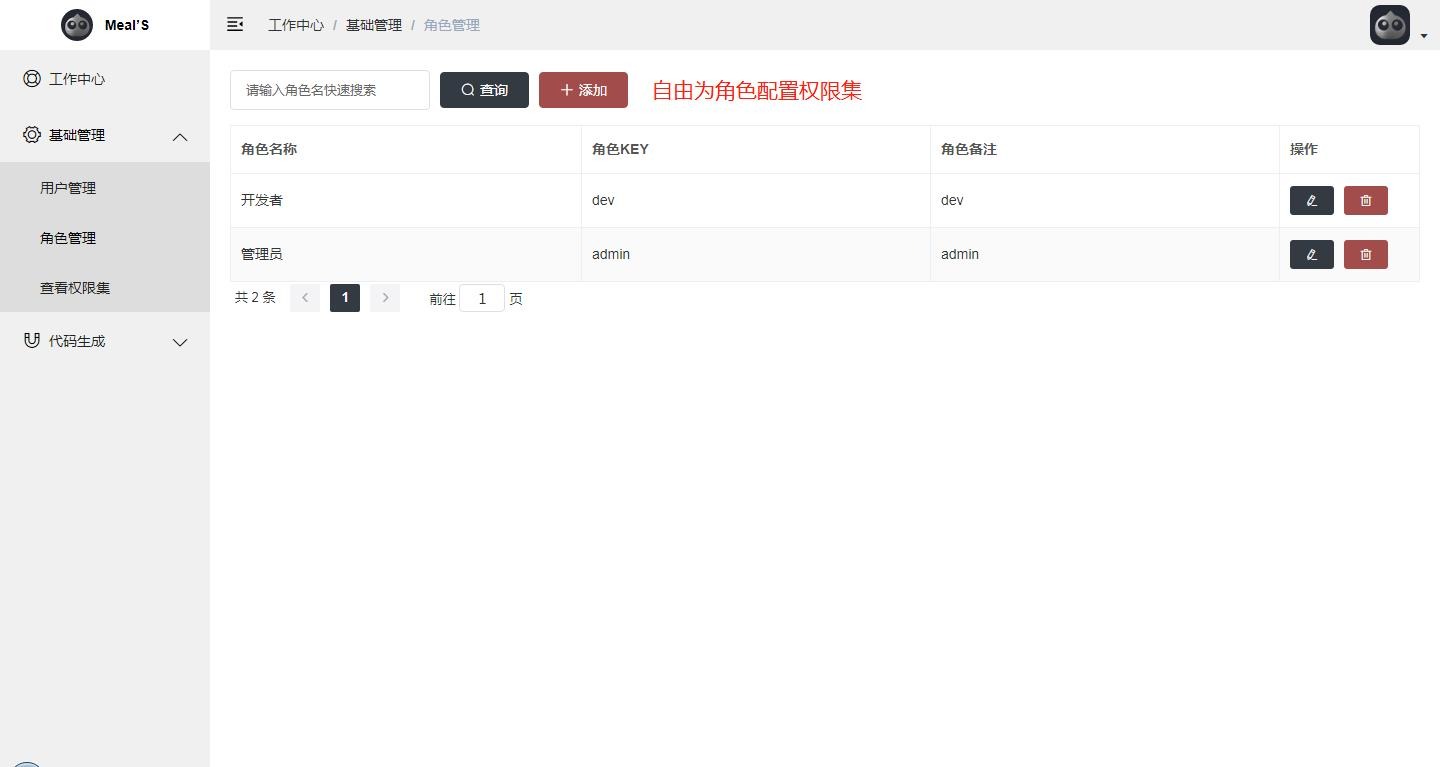Open 查看权限集 sidebar item

tap(75, 288)
